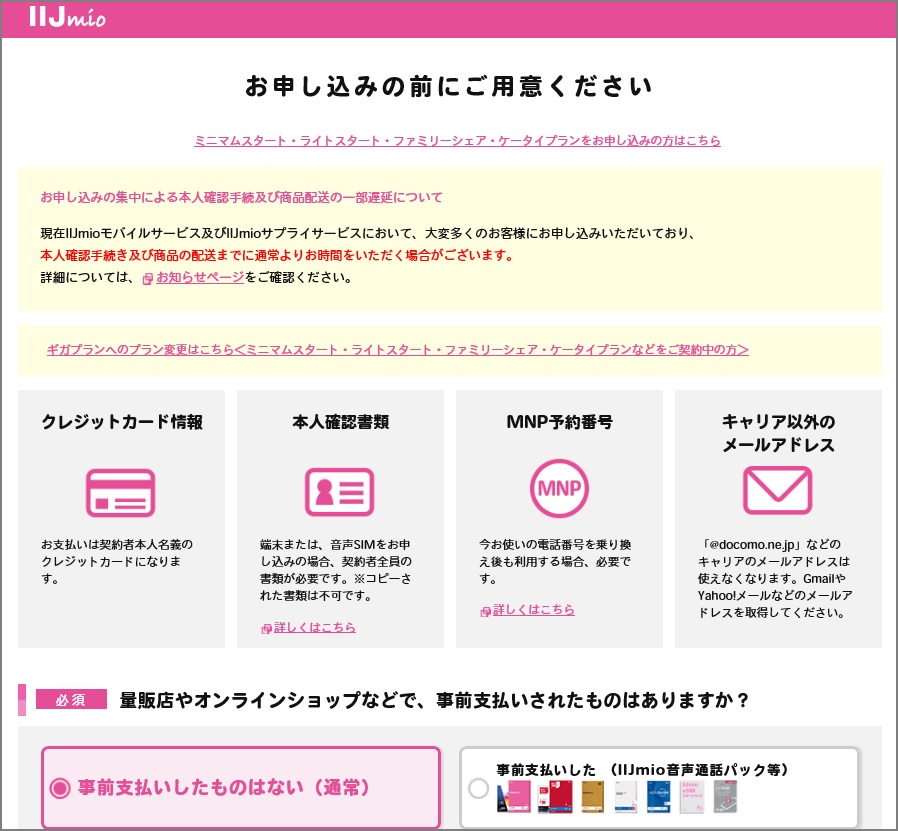Click the 必須 required badge

click(71, 699)
